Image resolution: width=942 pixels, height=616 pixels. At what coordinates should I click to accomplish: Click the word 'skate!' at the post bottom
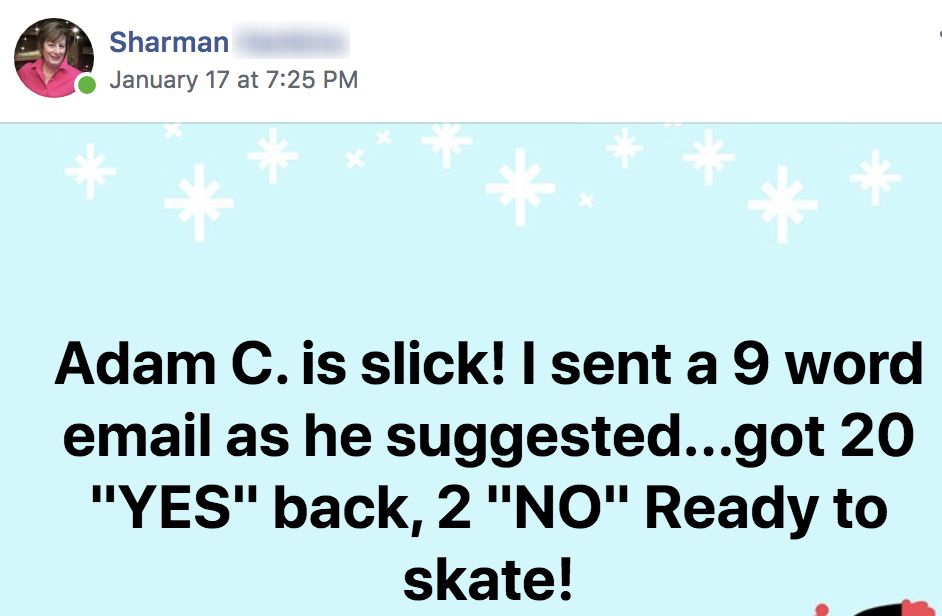pos(487,579)
